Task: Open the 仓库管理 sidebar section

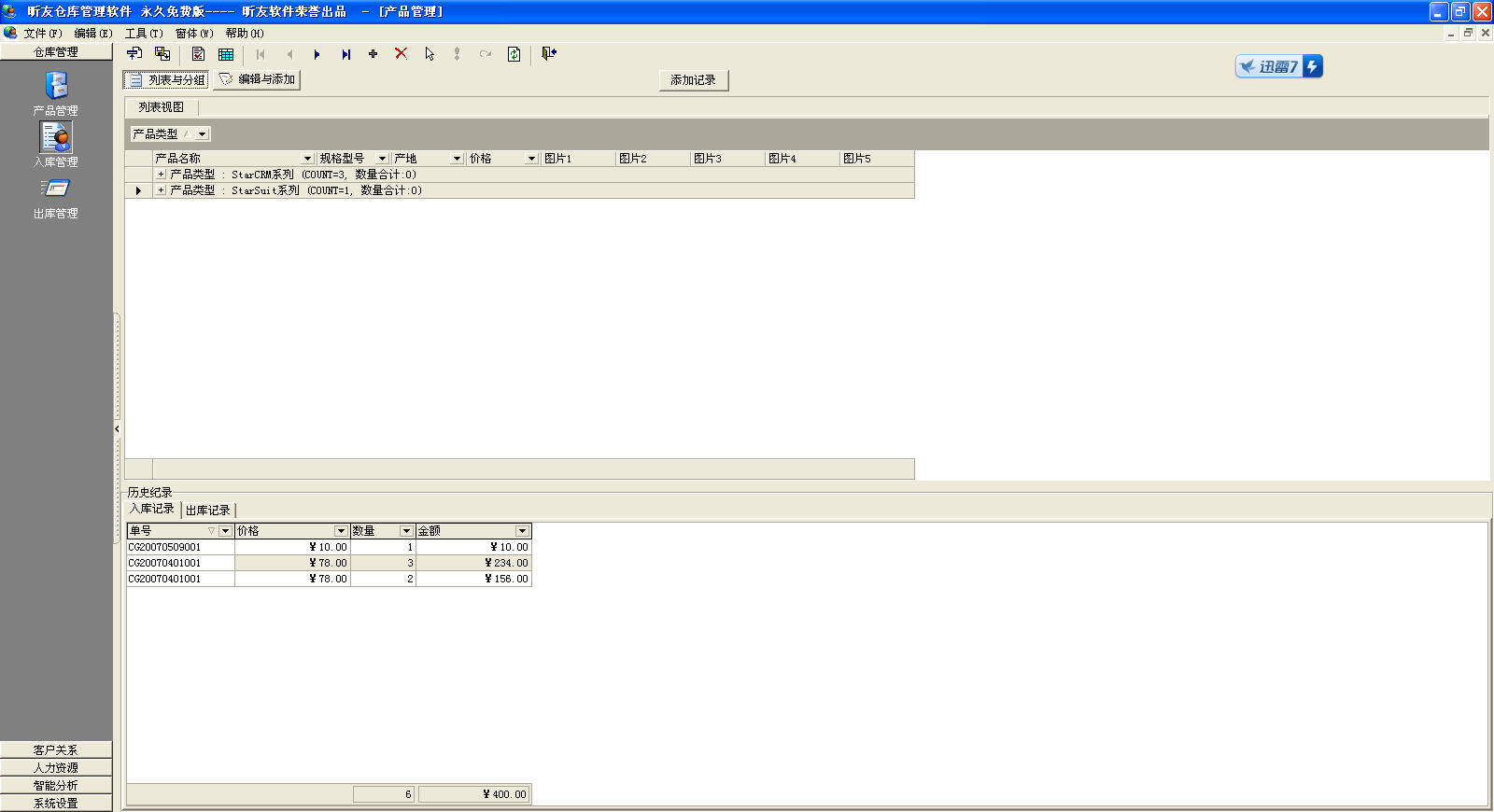Action: pyautogui.click(x=56, y=52)
